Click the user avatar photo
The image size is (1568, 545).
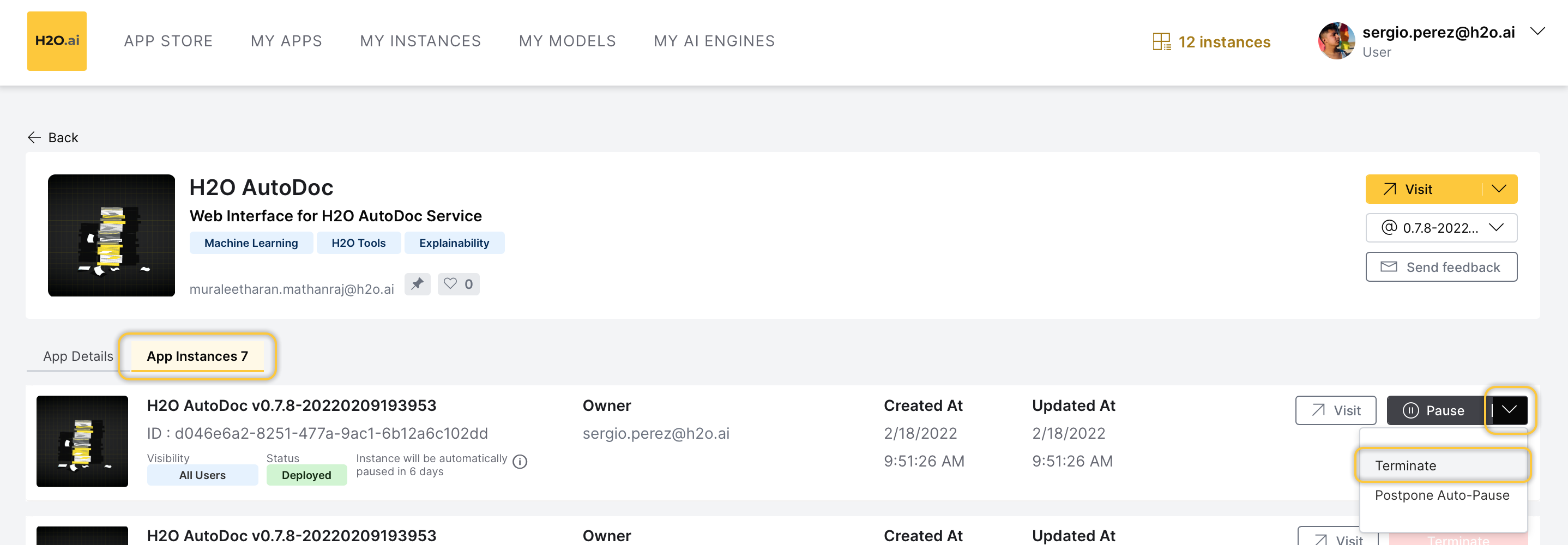(1336, 41)
